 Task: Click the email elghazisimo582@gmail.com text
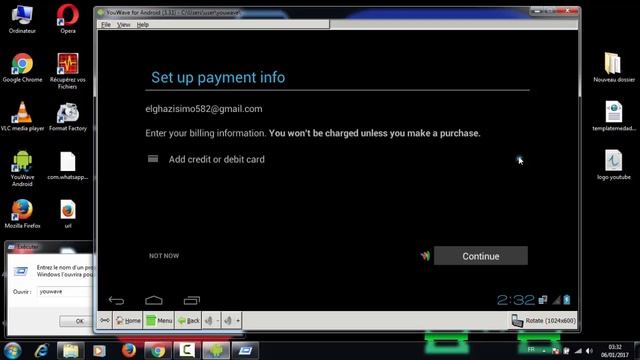pyautogui.click(x=204, y=109)
